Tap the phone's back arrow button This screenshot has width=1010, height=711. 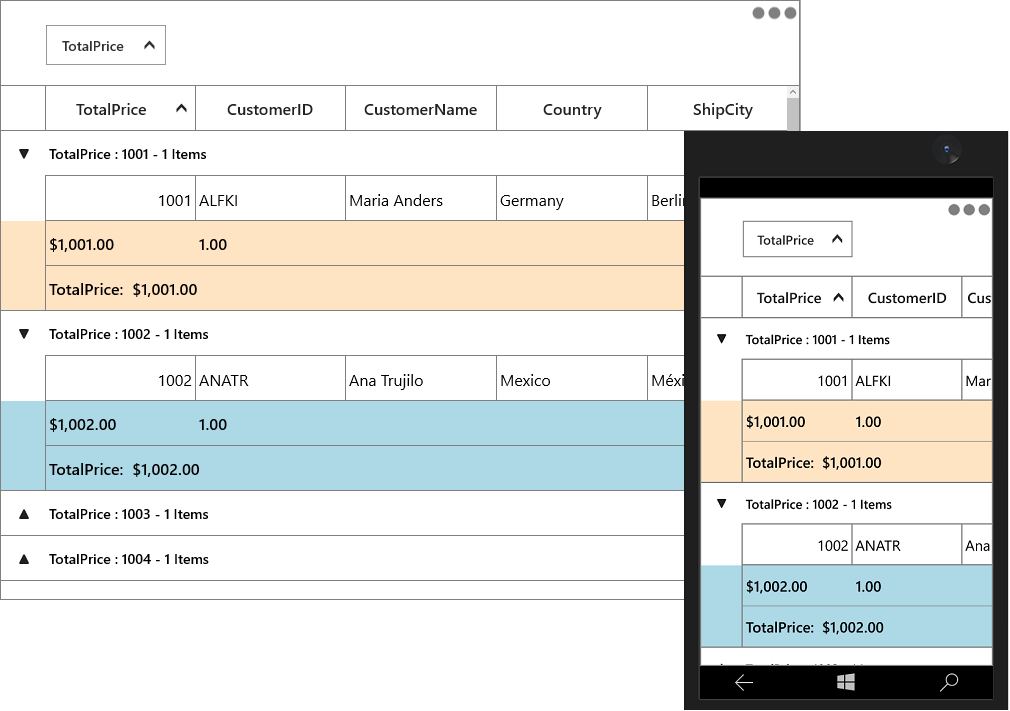[x=744, y=682]
